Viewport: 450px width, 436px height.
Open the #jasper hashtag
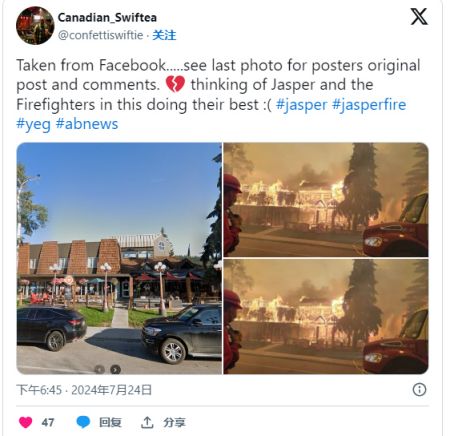tap(302, 105)
